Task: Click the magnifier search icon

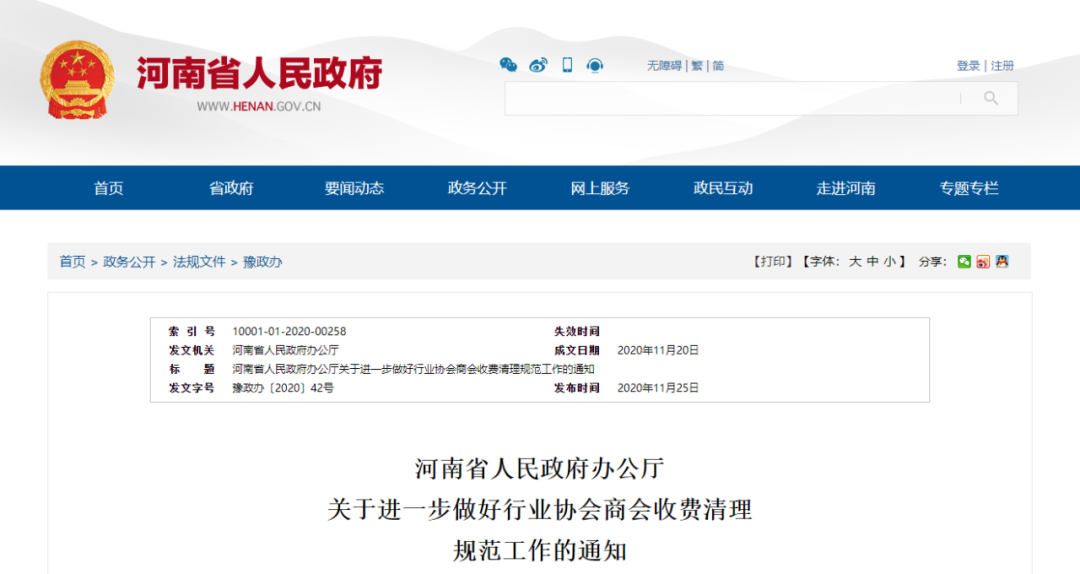Action: tap(990, 98)
